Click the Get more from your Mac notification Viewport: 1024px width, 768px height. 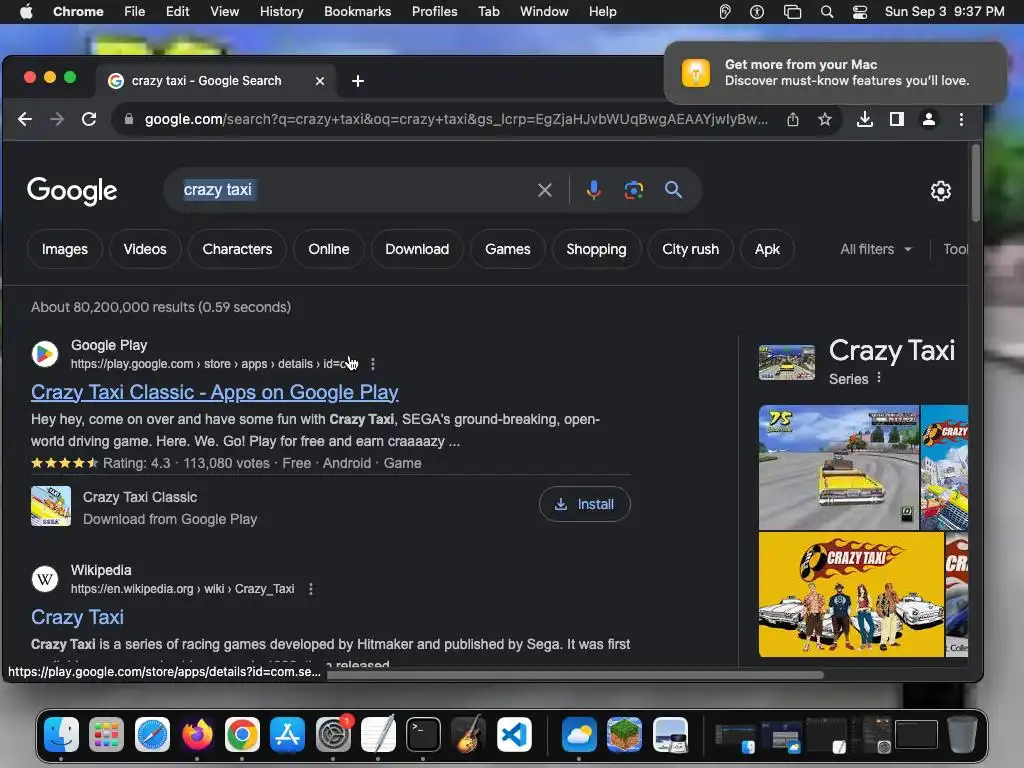835,73
